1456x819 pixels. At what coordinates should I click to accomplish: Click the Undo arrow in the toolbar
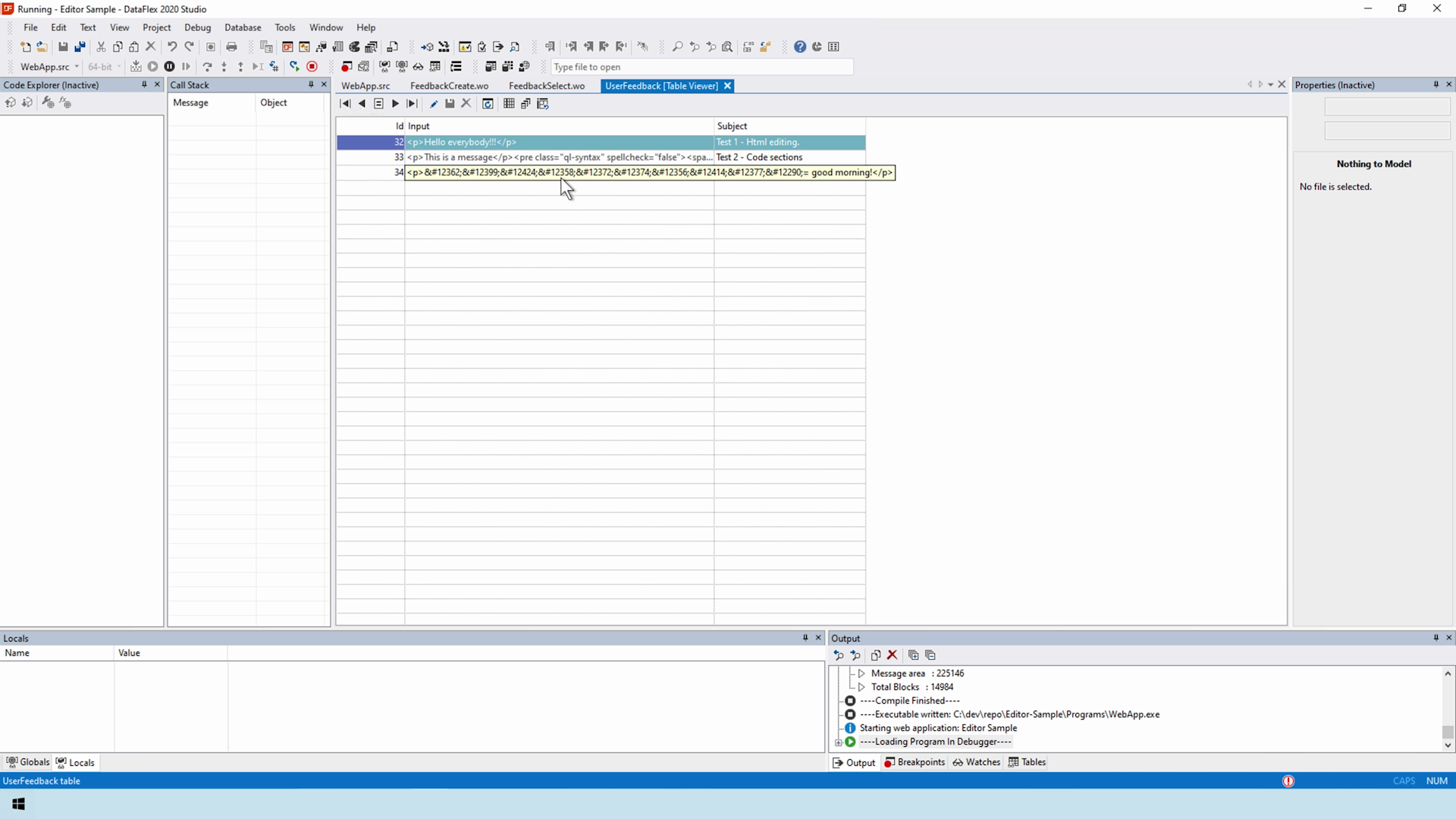(172, 47)
